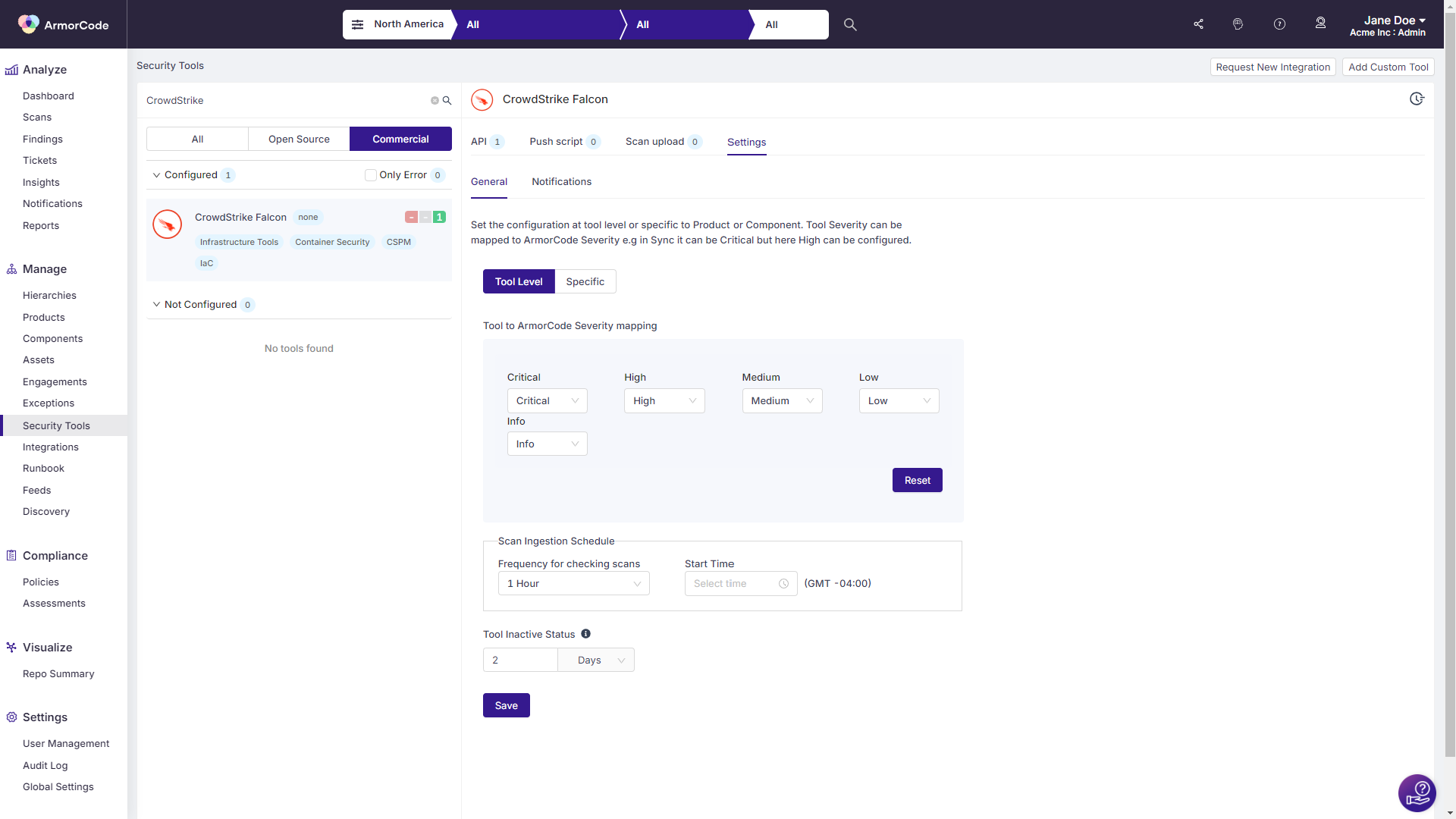Viewport: 1456px width, 819px height.
Task: Select the Open Source filter
Action: coord(299,140)
